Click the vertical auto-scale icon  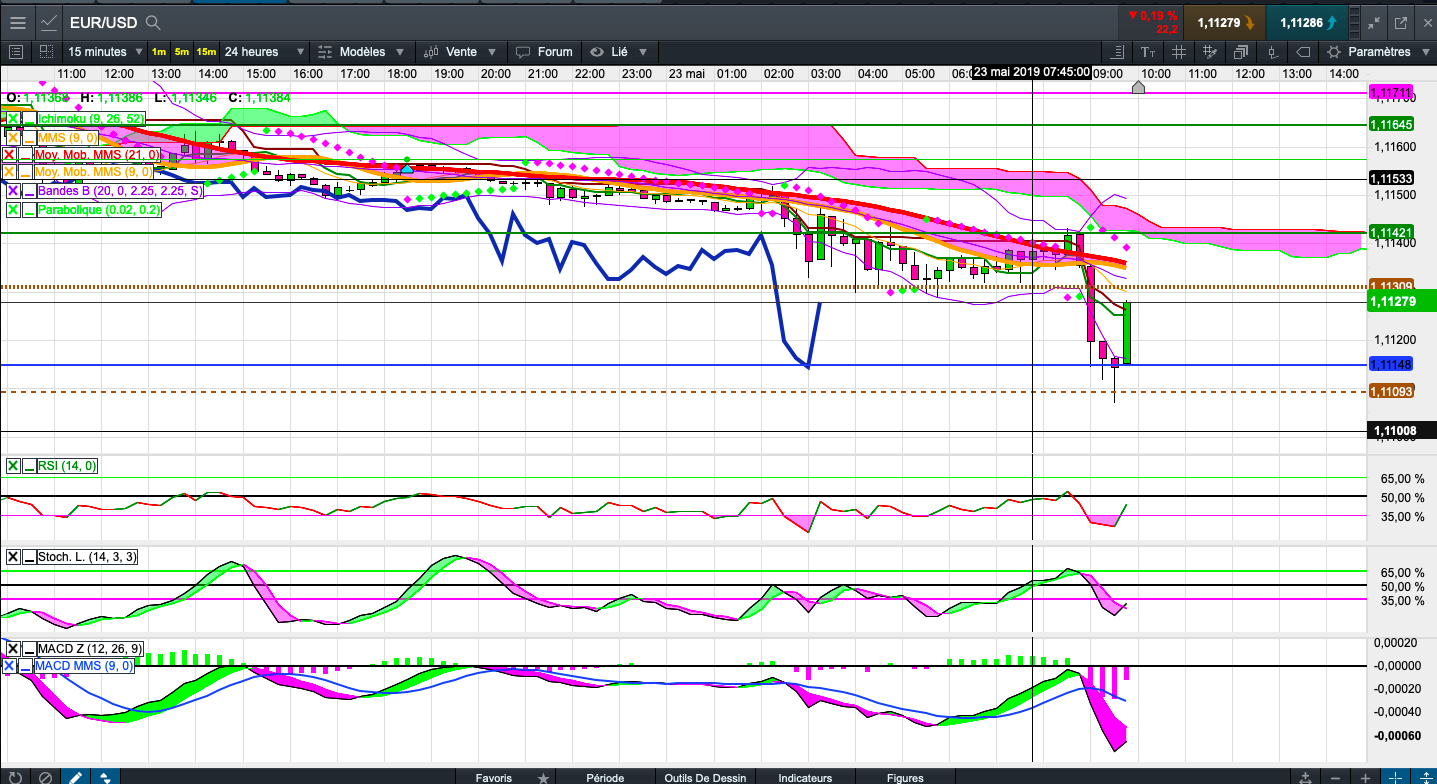(1424, 776)
